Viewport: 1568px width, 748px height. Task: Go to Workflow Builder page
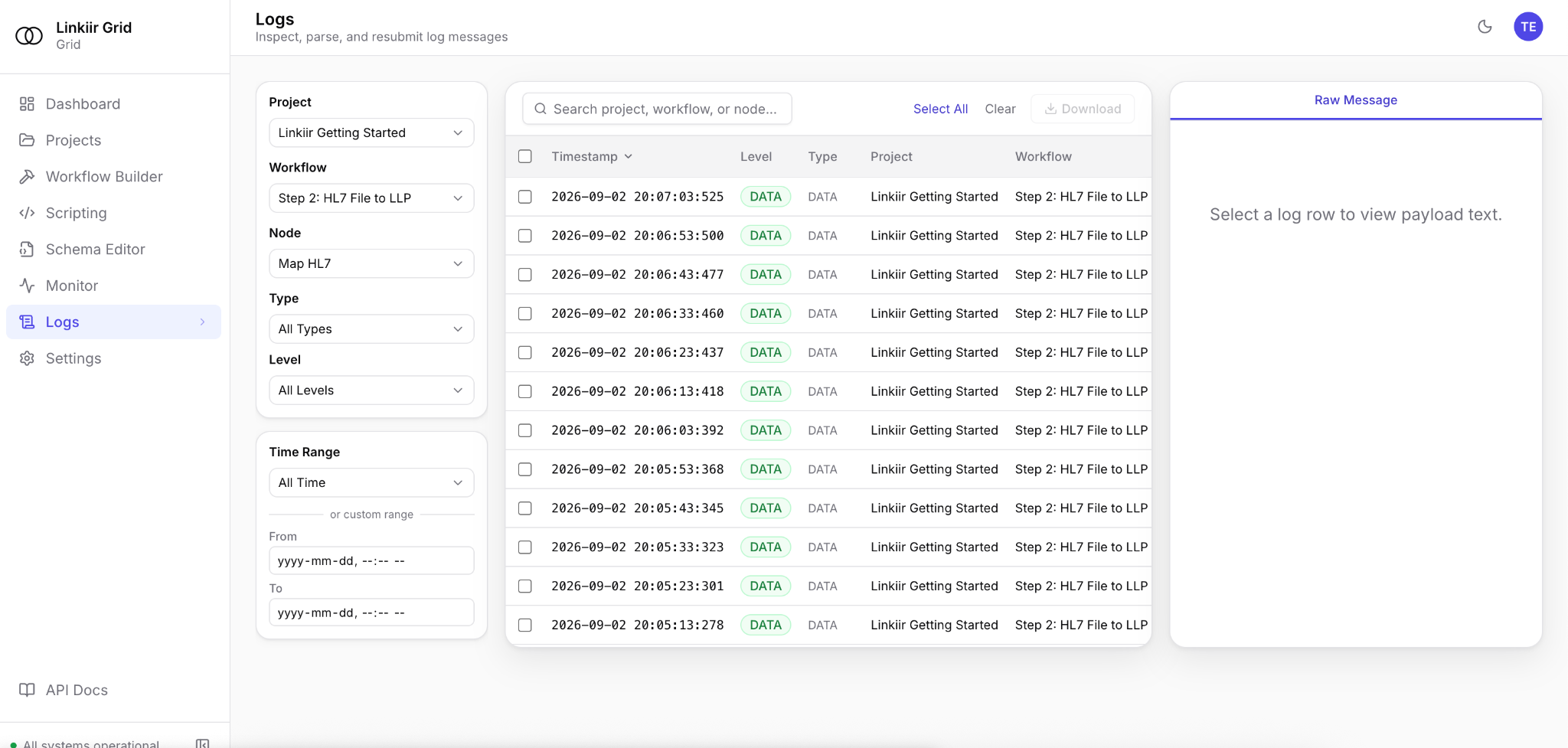113,177
